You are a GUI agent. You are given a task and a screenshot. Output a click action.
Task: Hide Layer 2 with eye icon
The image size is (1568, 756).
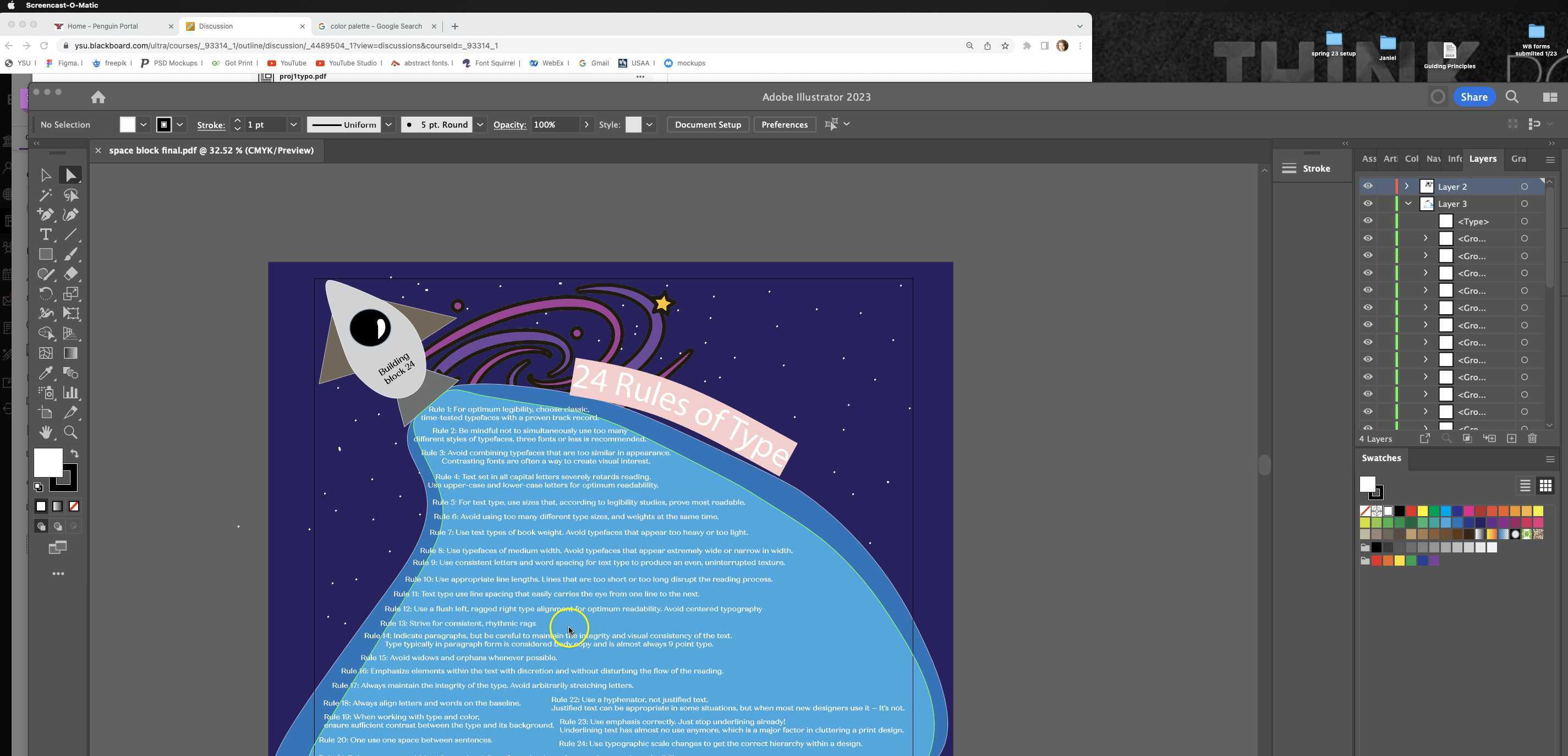pos(1368,187)
